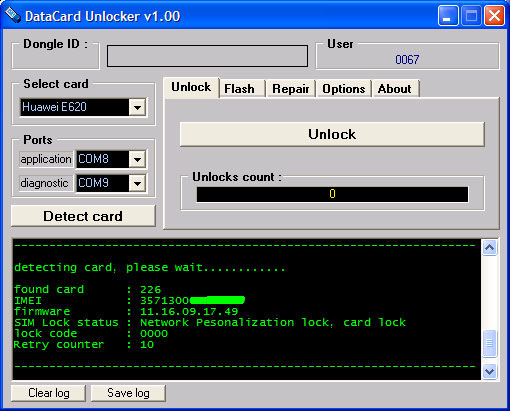Viewport: 510px width, 411px height.
Task: Open the About tab
Action: (395, 89)
